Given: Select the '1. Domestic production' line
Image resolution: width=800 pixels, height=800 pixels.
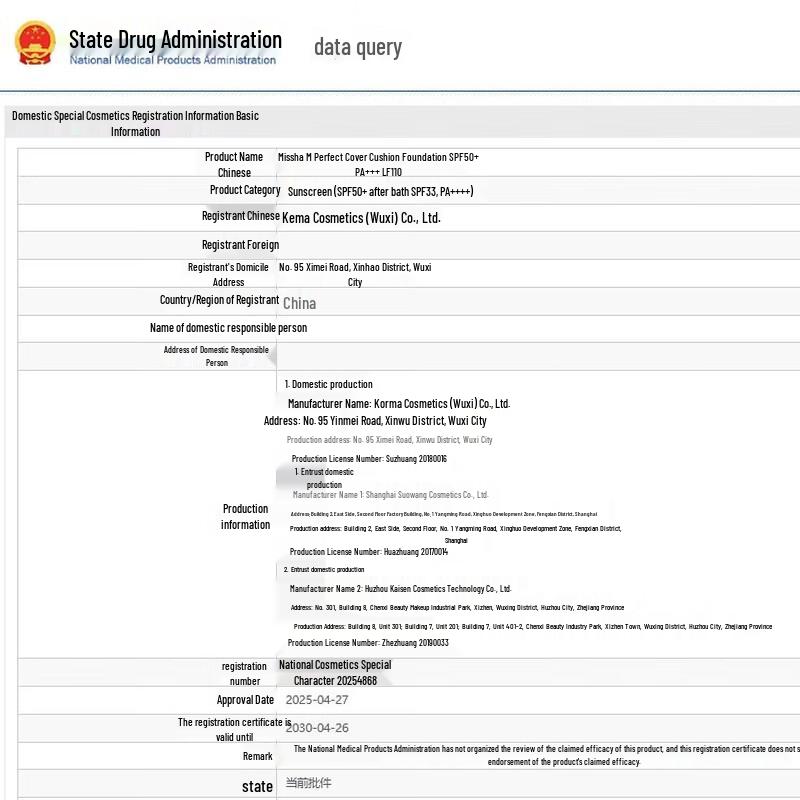Looking at the screenshot, I should [x=329, y=384].
